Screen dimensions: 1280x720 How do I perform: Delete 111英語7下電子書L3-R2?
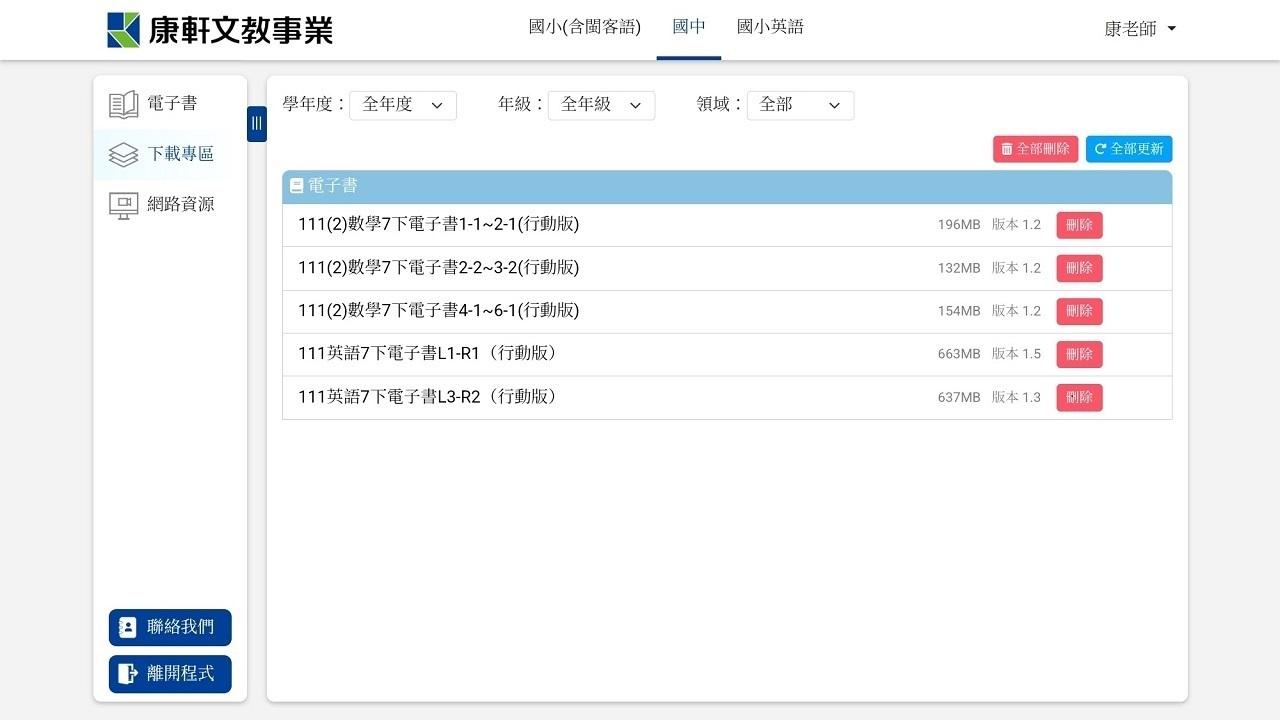click(1079, 397)
